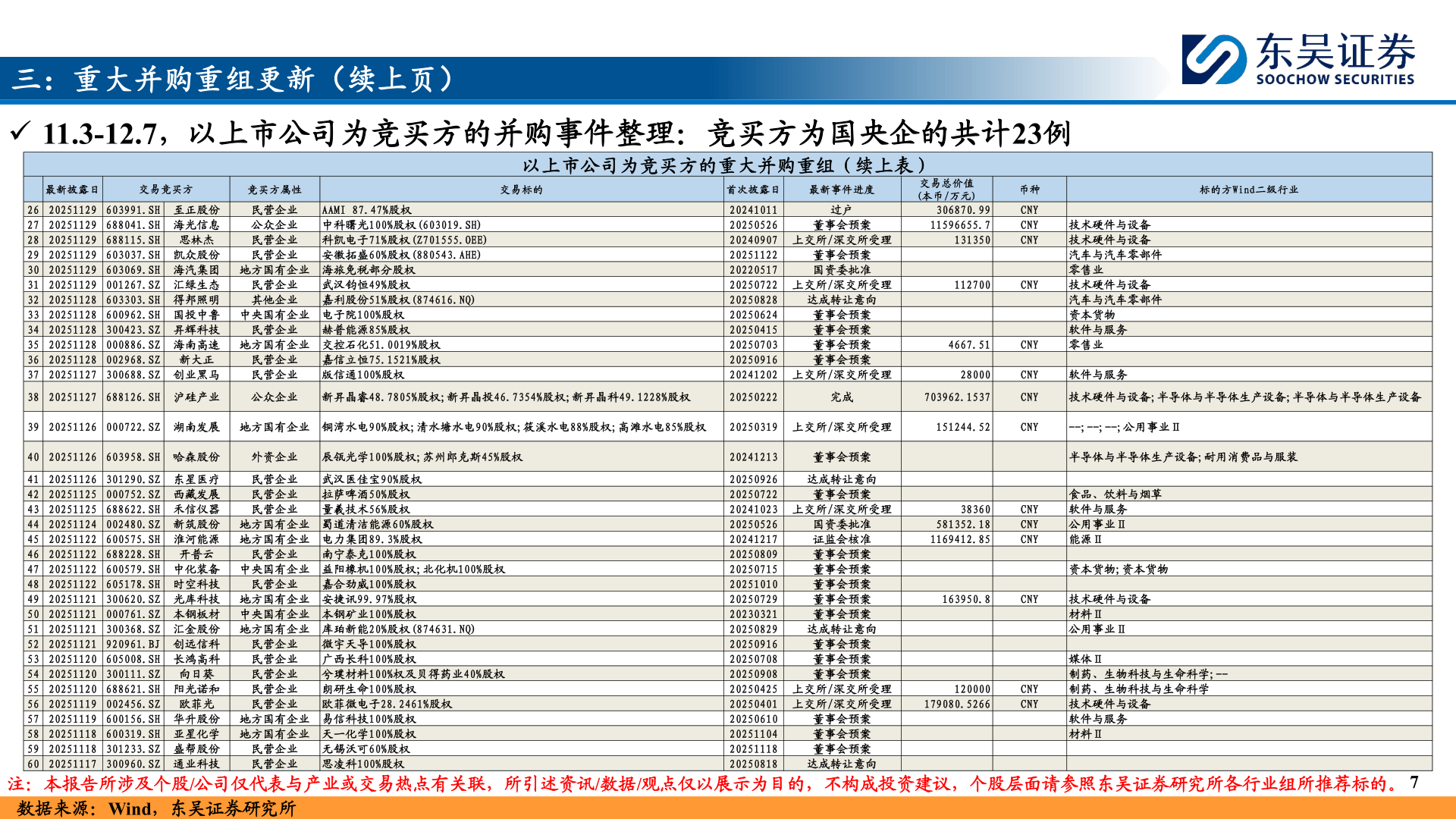
Task: Select the 交易标的 column header
Action: 522,190
